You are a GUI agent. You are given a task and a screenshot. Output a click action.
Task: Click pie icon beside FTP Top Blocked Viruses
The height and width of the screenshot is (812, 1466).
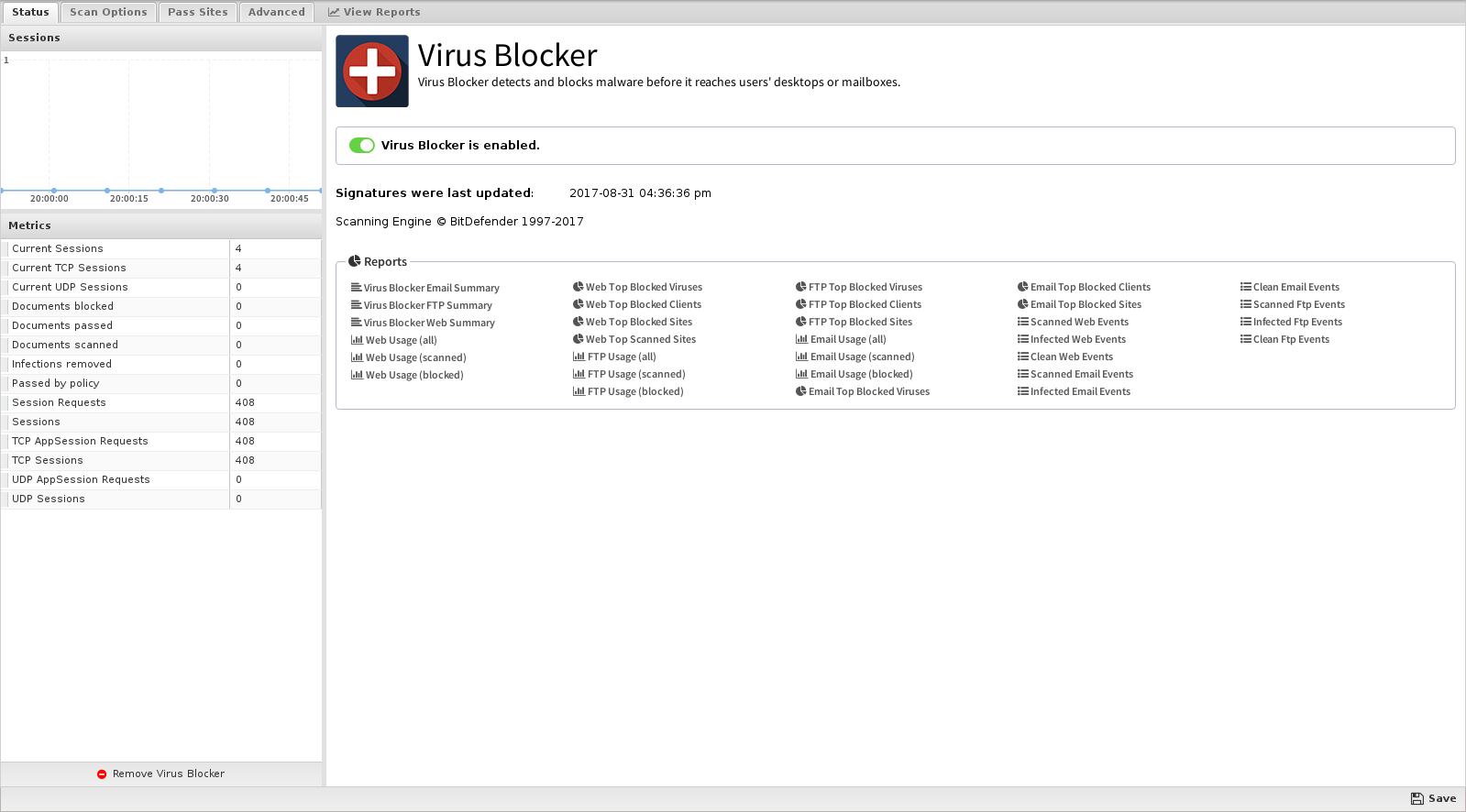coord(801,287)
